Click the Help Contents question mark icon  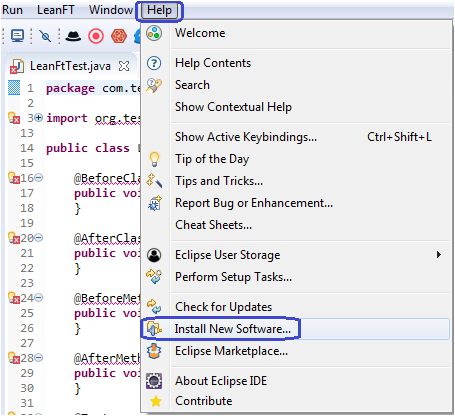(154, 63)
